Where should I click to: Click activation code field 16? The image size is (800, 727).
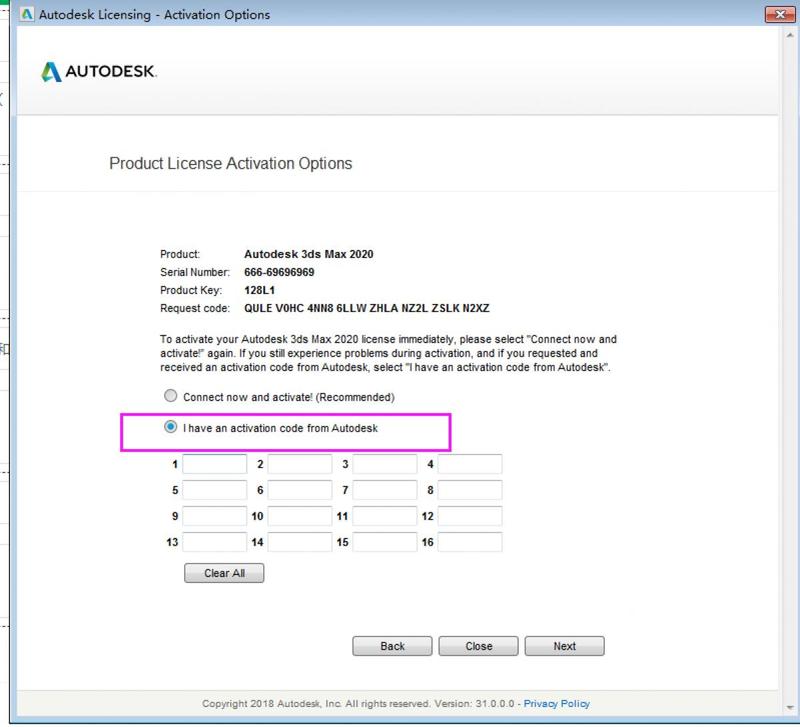tap(470, 542)
